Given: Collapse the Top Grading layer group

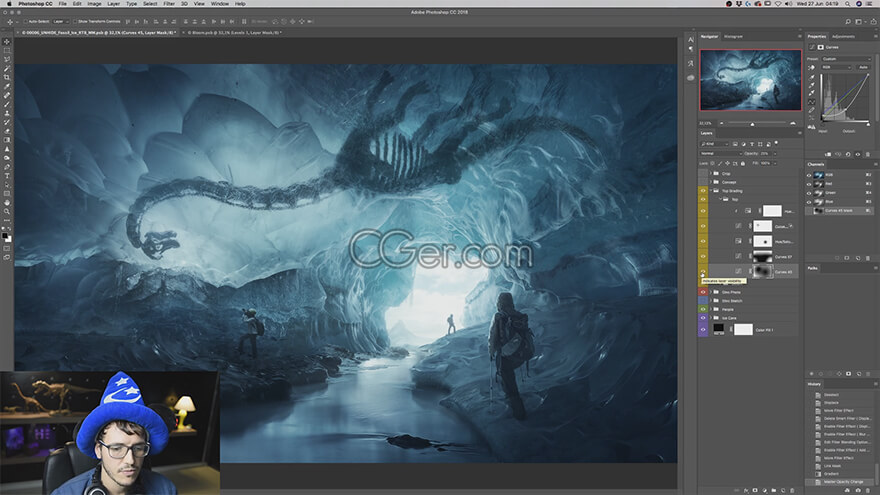Looking at the screenshot, I should pos(711,191).
